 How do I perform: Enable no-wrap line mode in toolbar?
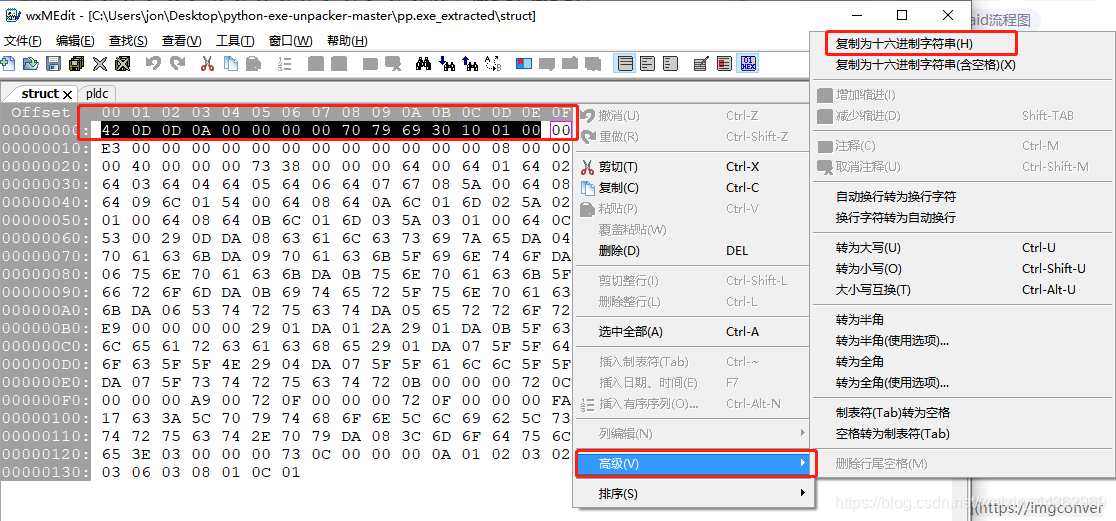pyautogui.click(x=625, y=63)
